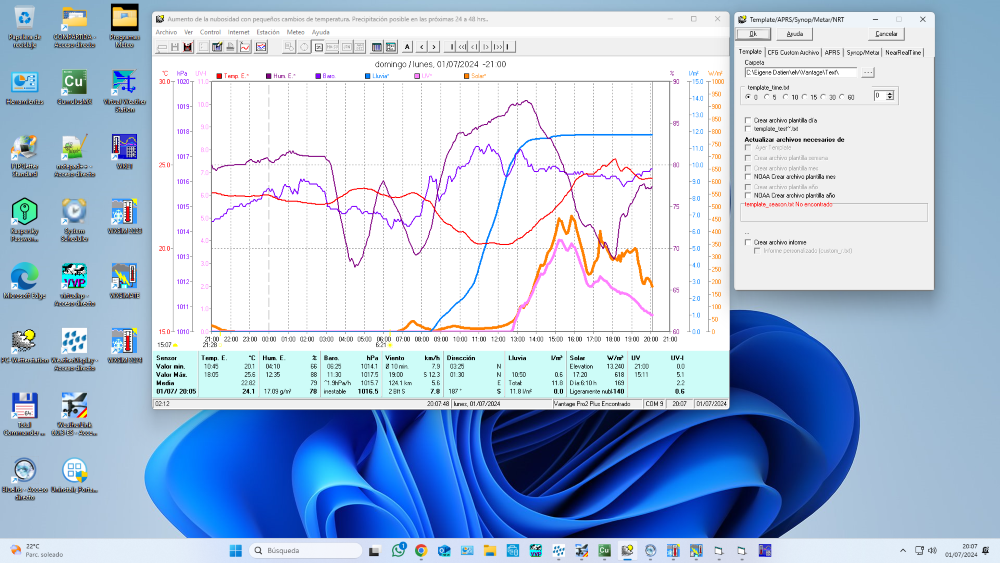Go to next period with right arrow
The image size is (1000, 563).
pos(434,46)
